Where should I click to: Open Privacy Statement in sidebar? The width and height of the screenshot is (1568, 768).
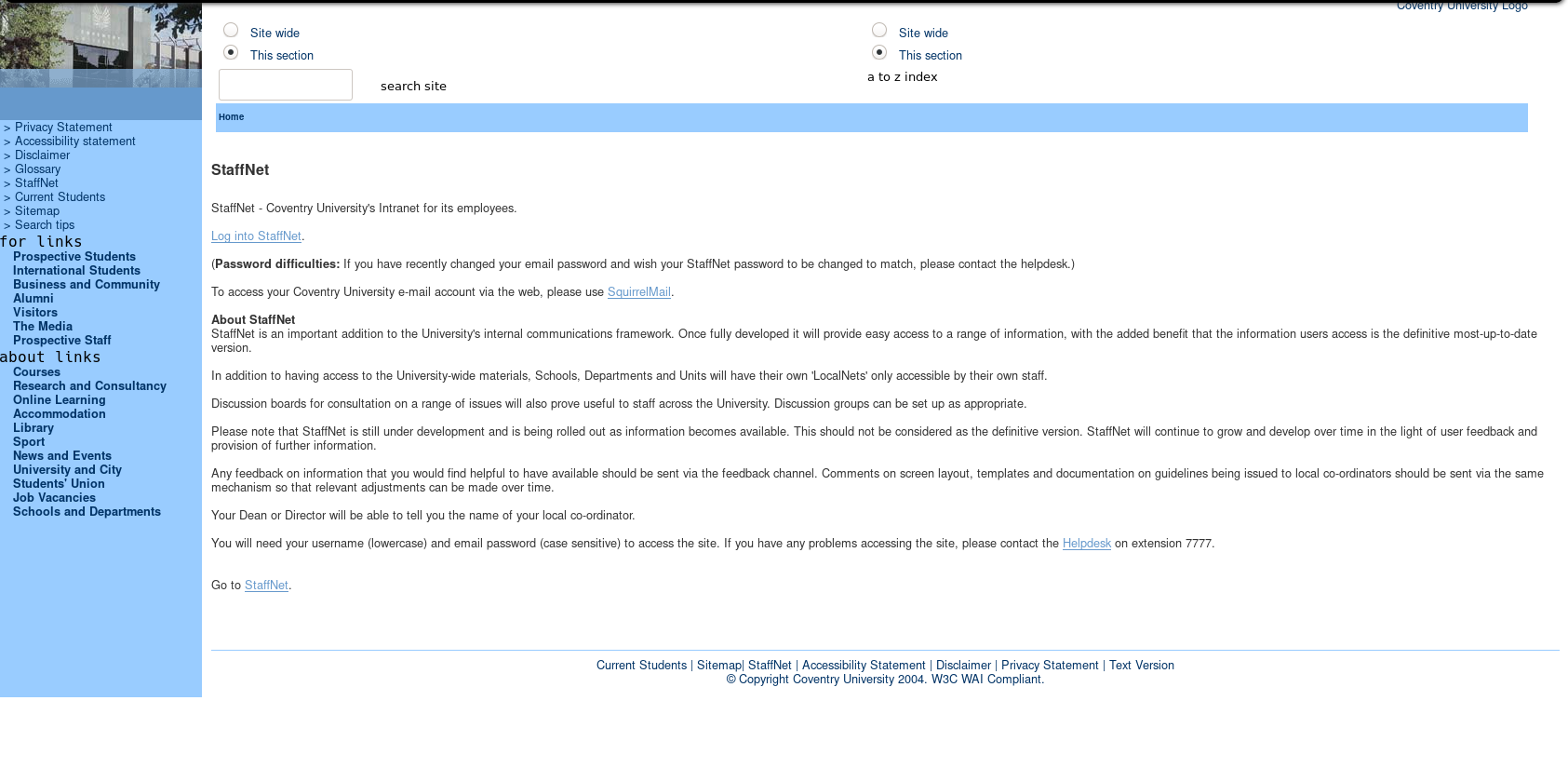[x=63, y=128]
